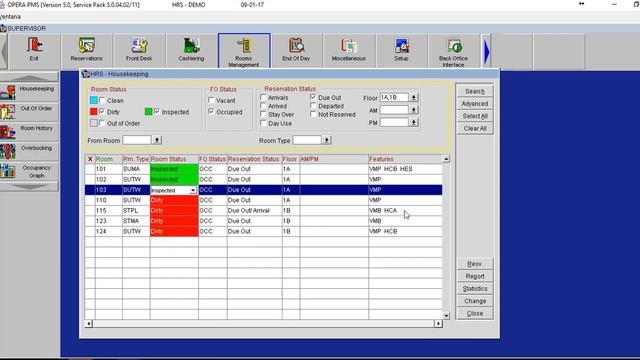Click the Statistics button

[x=475, y=289]
